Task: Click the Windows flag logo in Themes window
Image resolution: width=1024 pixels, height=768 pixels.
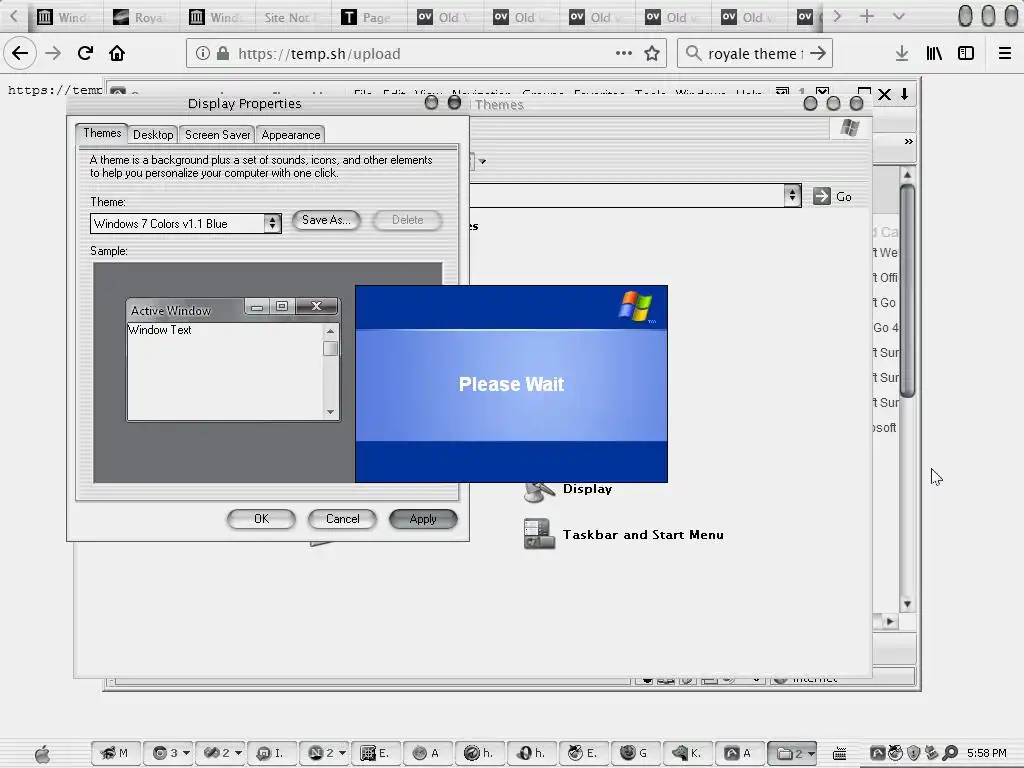Action: point(850,127)
